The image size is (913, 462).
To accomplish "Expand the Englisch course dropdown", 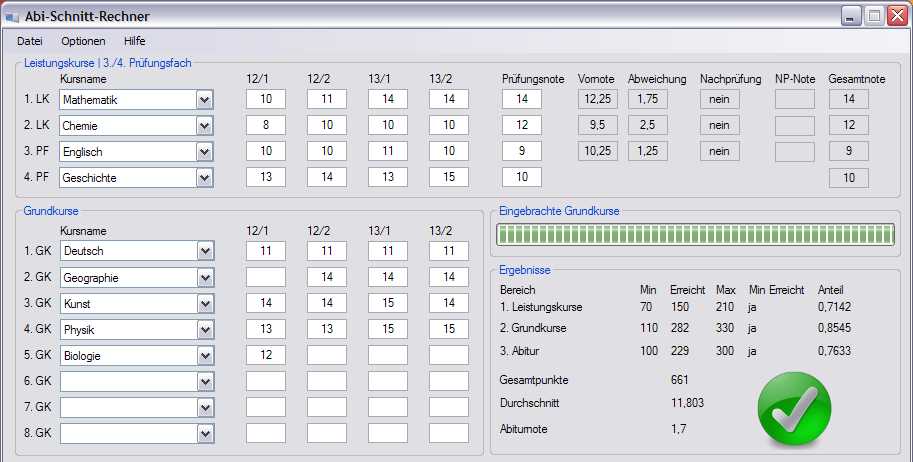I will tap(204, 151).
